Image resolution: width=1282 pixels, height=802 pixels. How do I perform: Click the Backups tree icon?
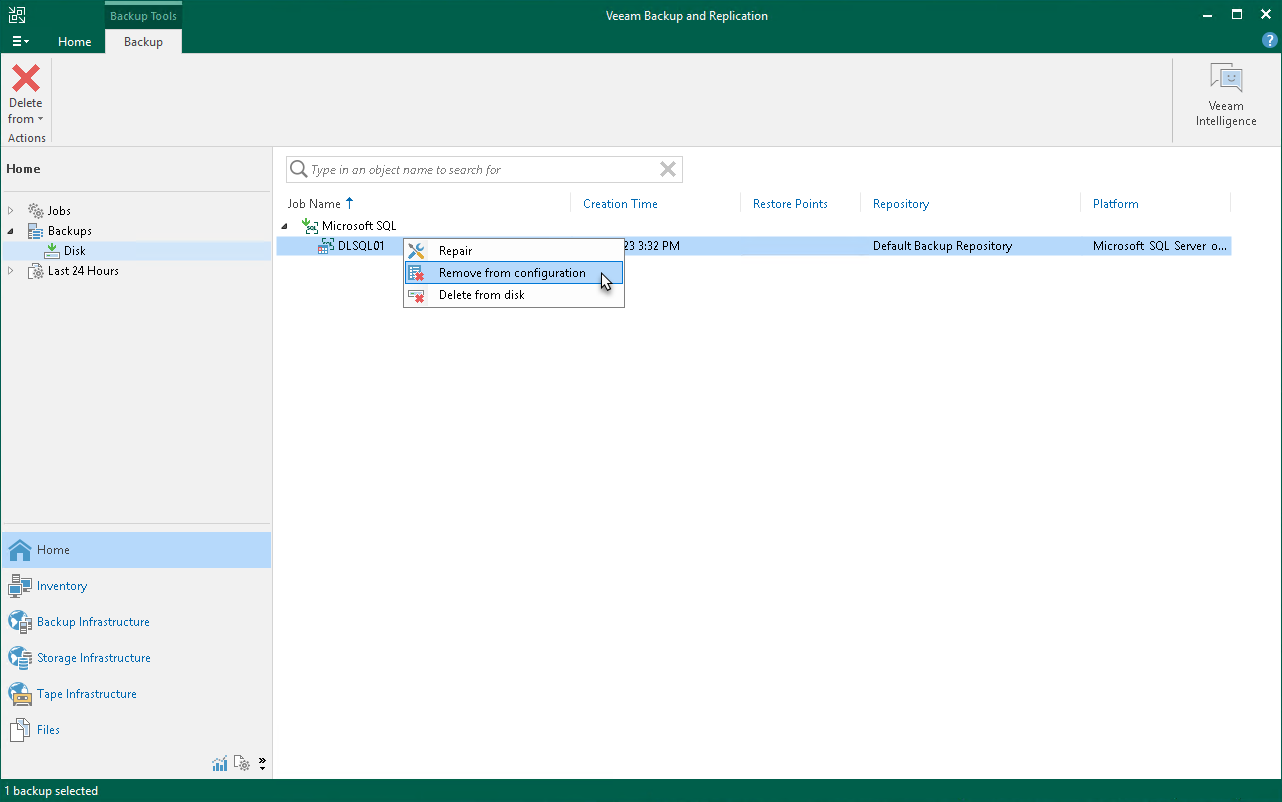36,231
